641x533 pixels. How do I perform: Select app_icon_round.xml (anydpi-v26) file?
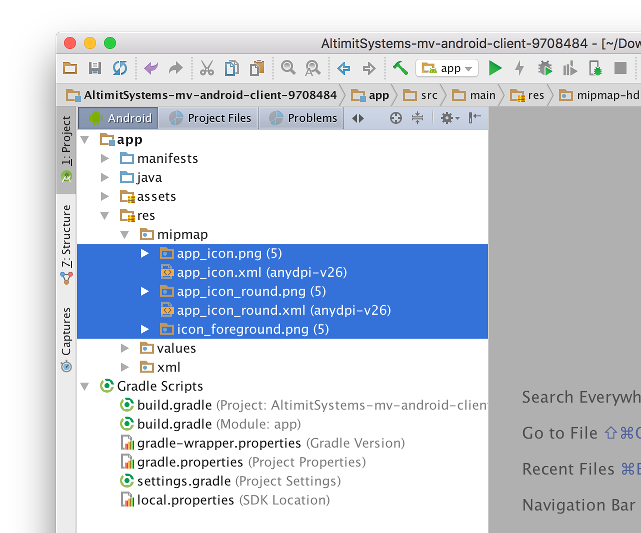pos(282,311)
